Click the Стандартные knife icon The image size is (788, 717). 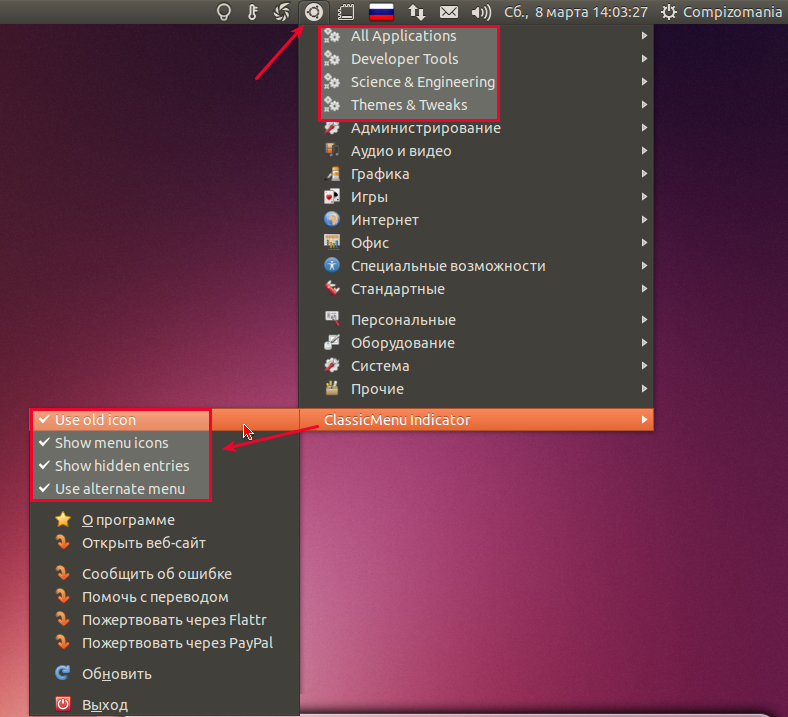[x=332, y=288]
